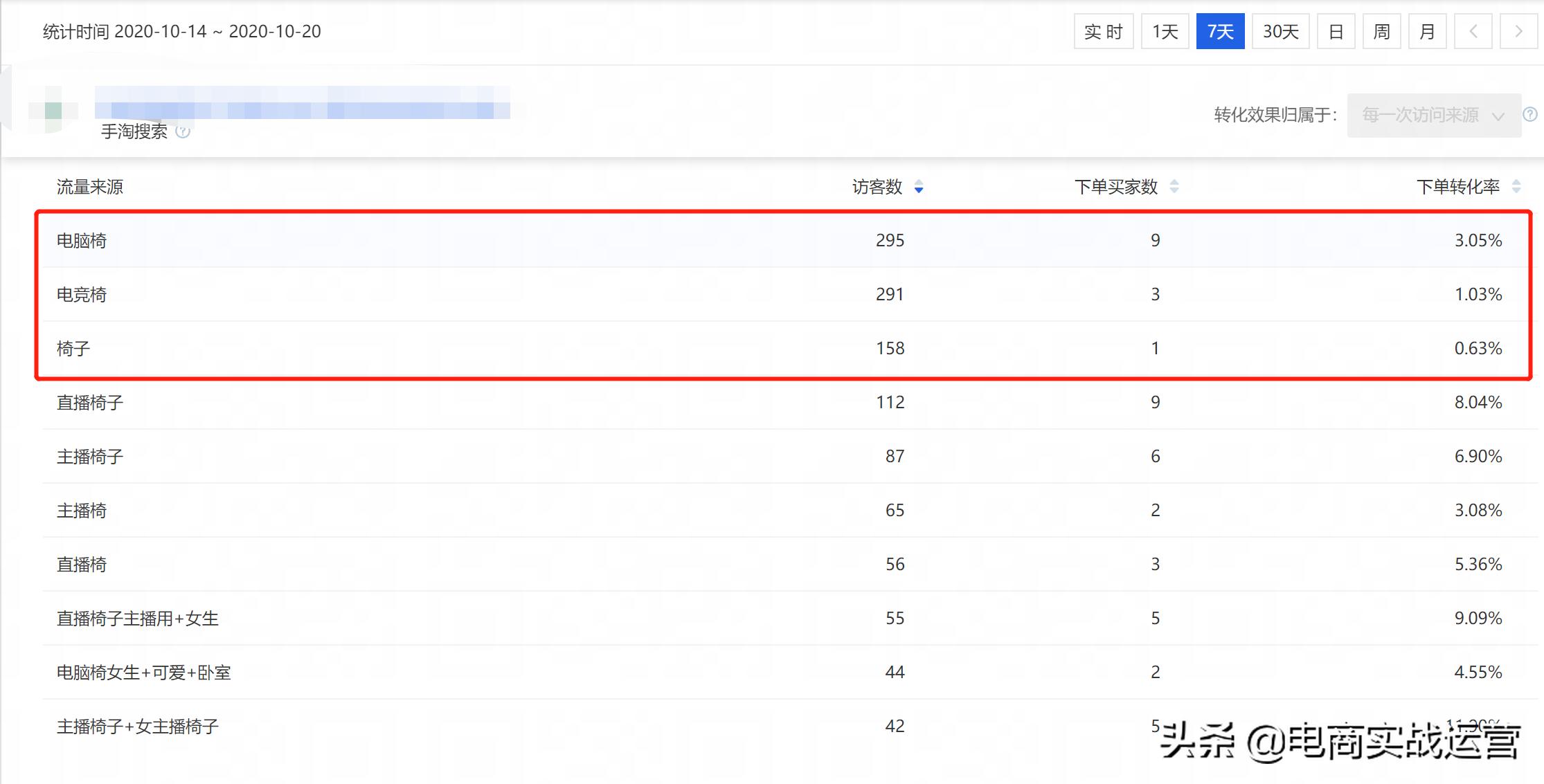Go to next period arrow
The image size is (1544, 784).
click(1518, 31)
